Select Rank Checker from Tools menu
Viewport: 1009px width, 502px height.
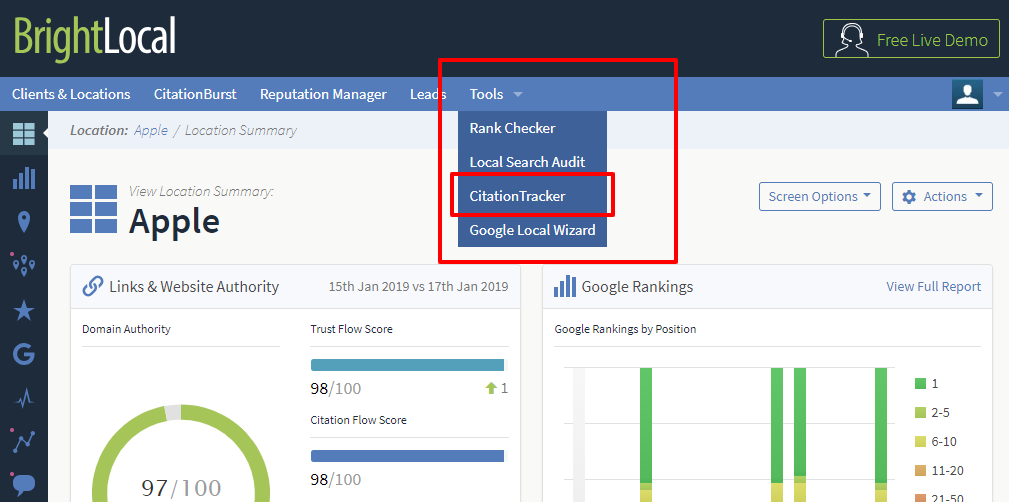[532, 128]
